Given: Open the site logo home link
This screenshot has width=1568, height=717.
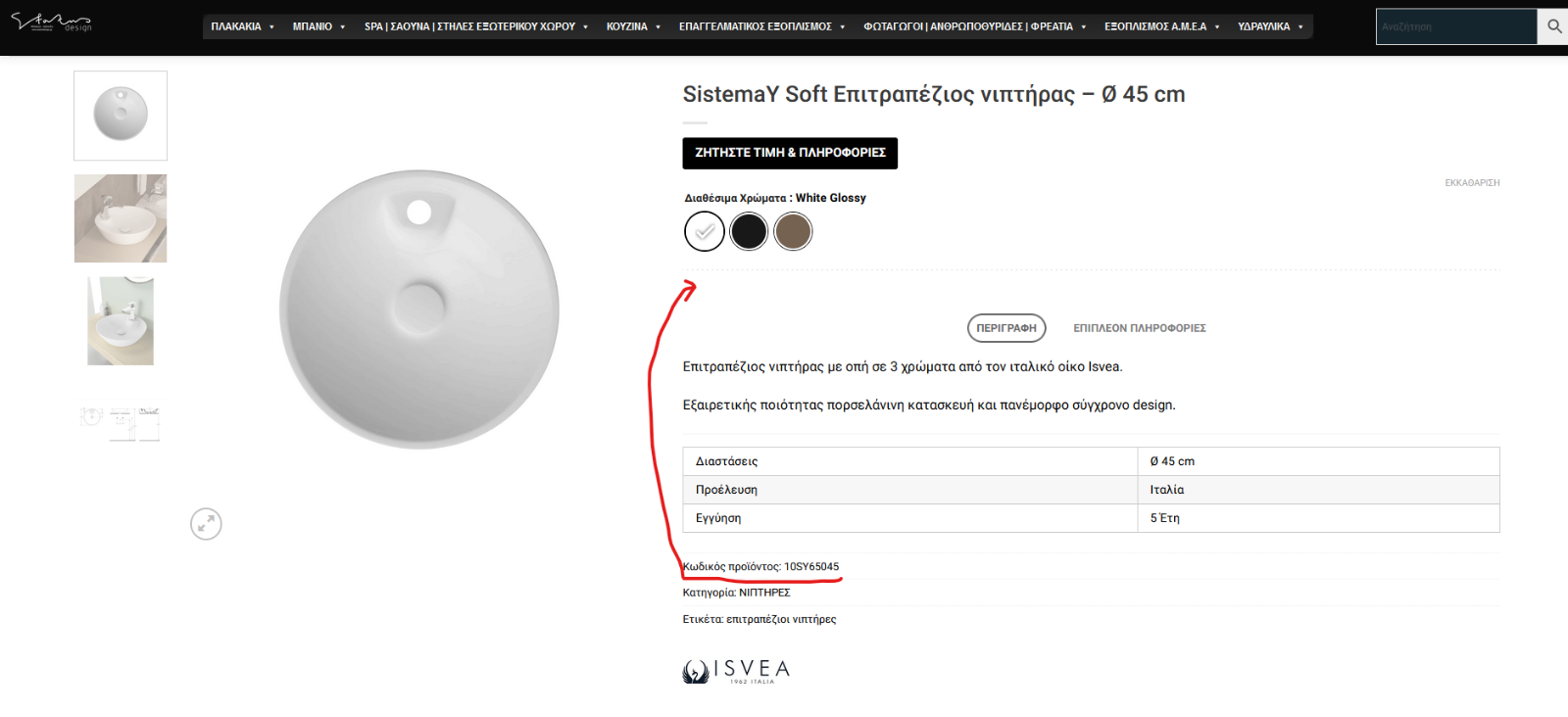Looking at the screenshot, I should [51, 22].
